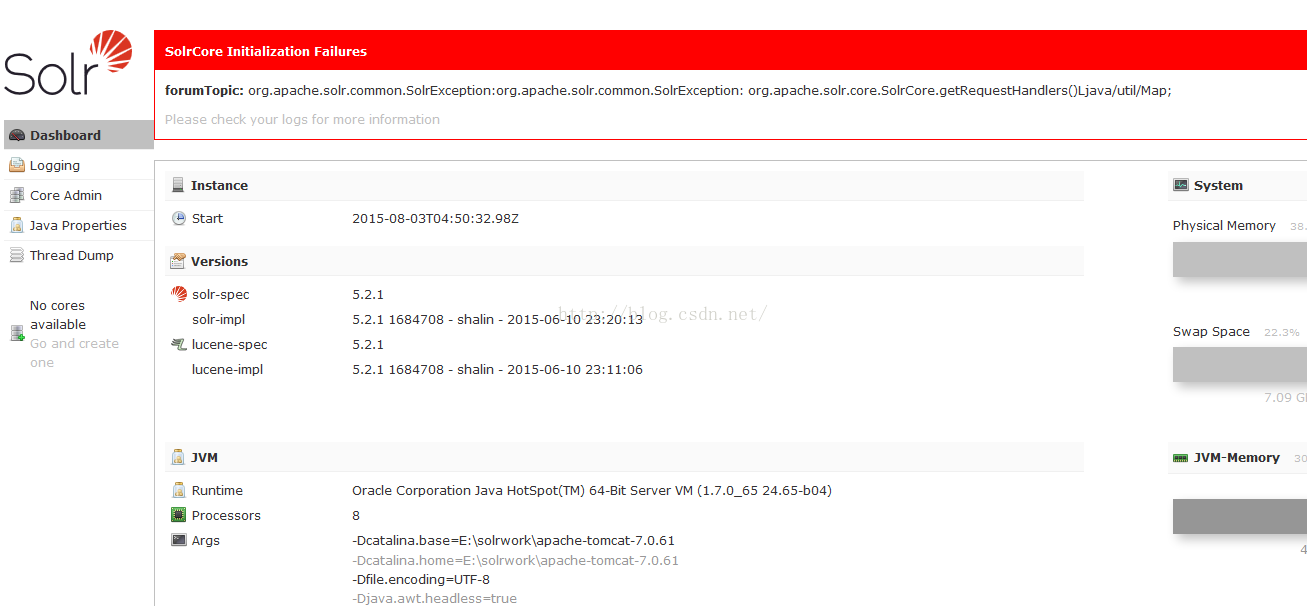1307x606 pixels.
Task: Click the Instance server icon
Action: (178, 185)
